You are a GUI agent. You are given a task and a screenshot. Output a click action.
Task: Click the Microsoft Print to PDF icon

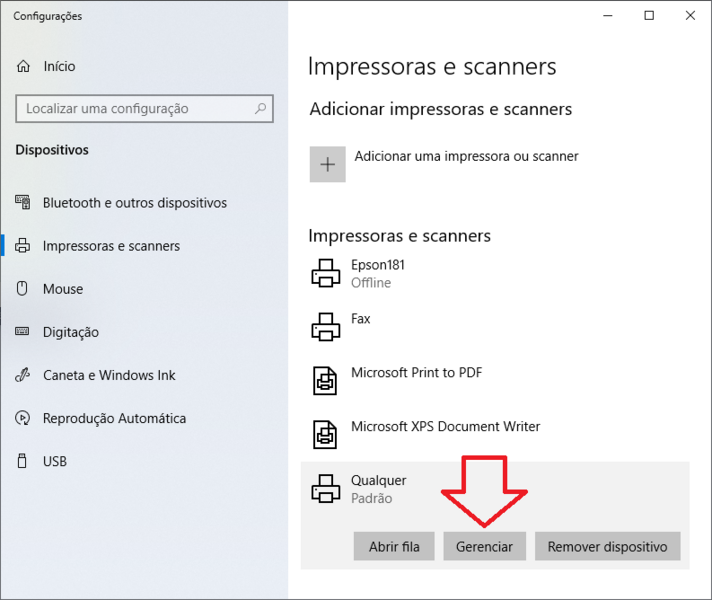[325, 381]
